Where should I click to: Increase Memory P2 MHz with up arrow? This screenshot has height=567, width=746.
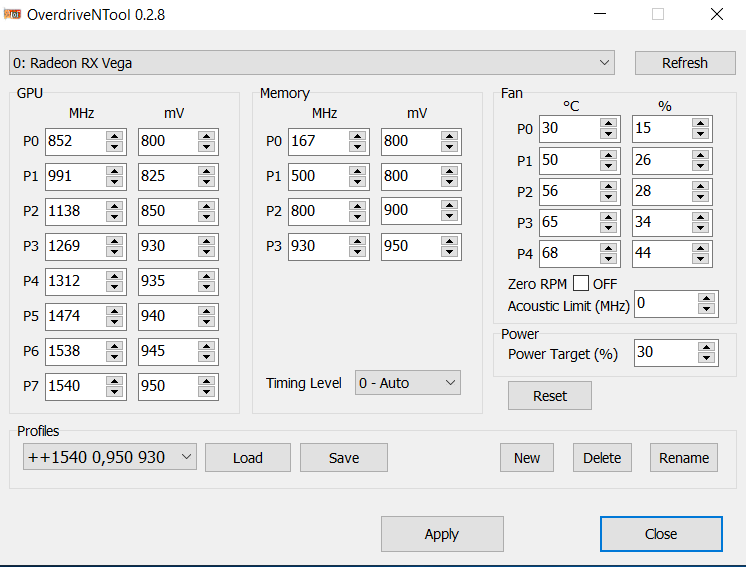point(357,206)
